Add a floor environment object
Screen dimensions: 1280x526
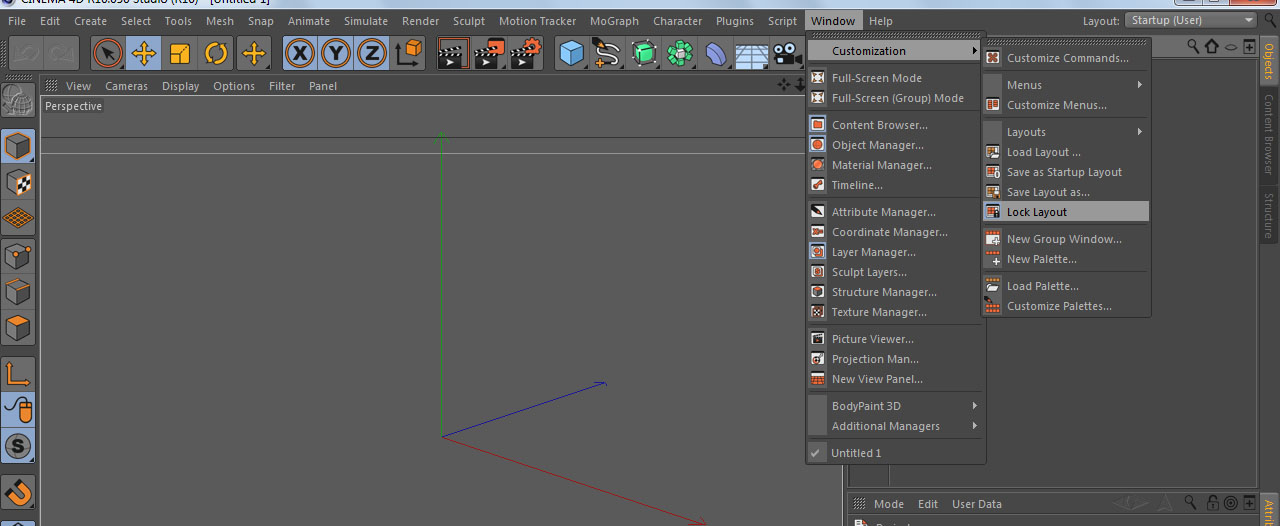point(752,53)
